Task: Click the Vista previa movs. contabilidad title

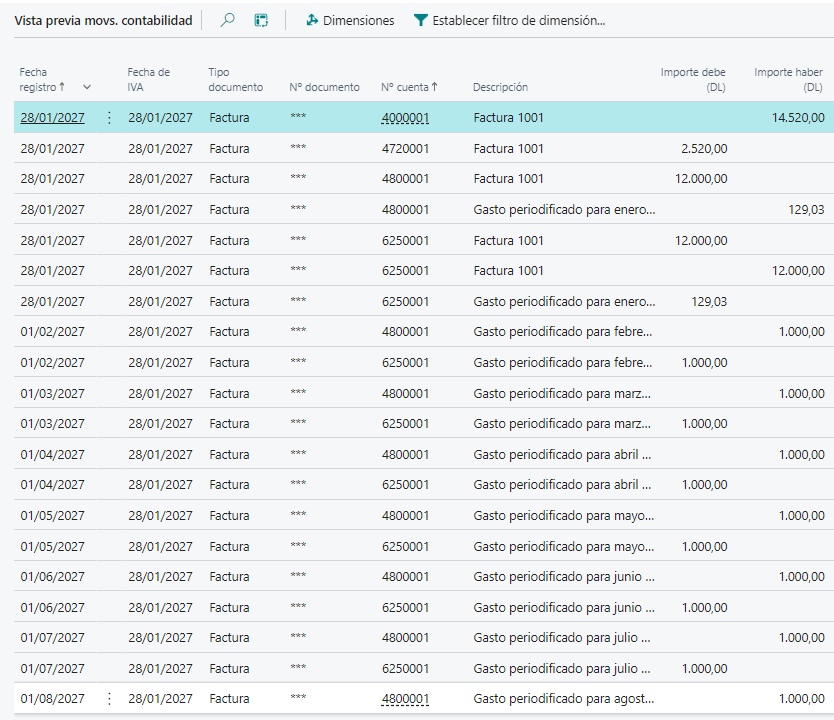Action: coord(103,20)
